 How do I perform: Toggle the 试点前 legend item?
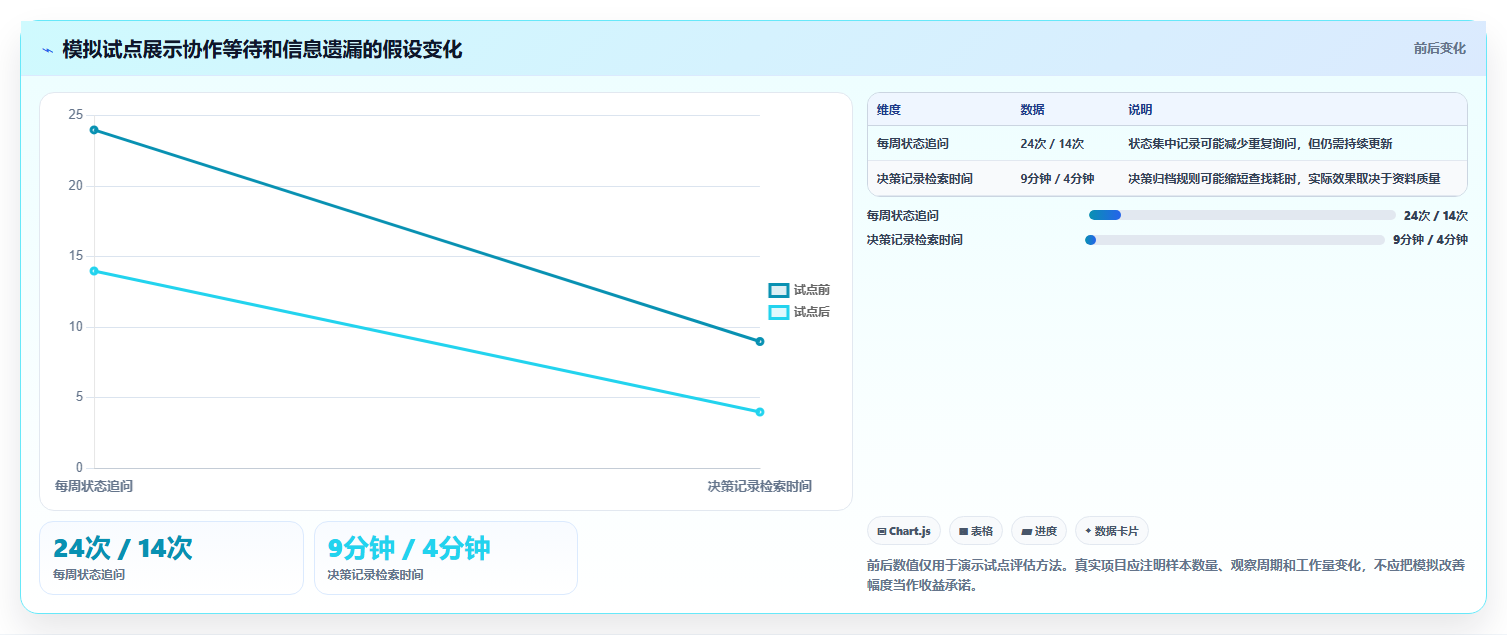[799, 290]
